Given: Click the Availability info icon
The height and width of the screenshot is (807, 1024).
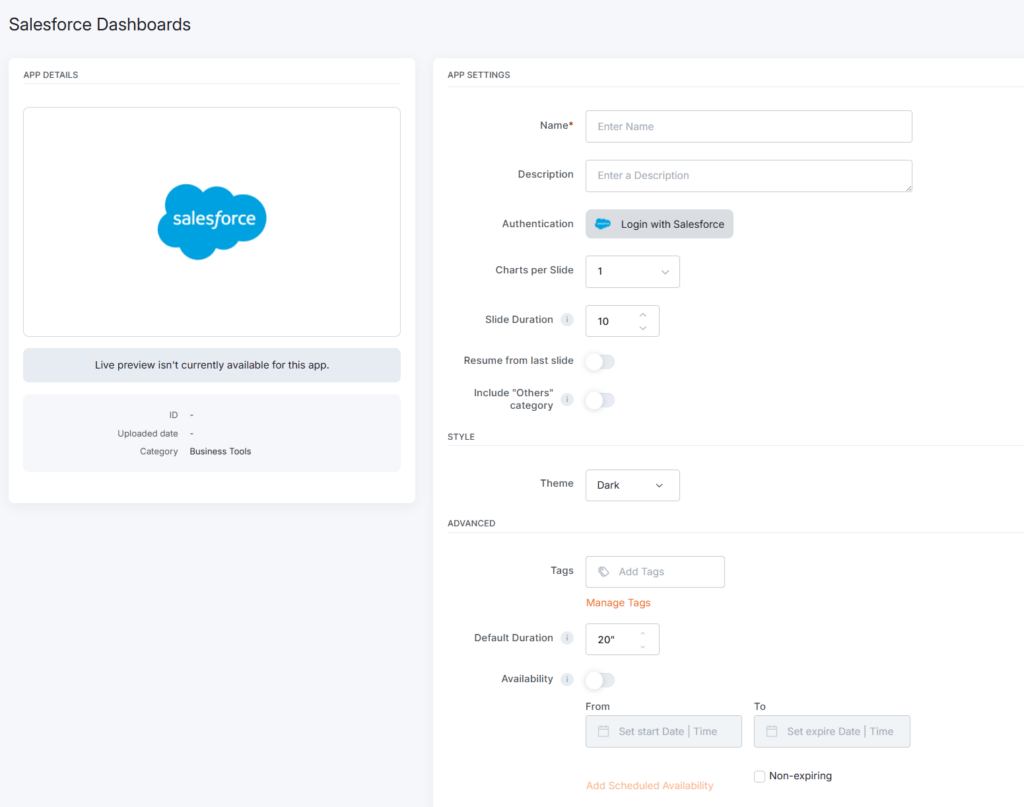Looking at the screenshot, I should coord(567,680).
